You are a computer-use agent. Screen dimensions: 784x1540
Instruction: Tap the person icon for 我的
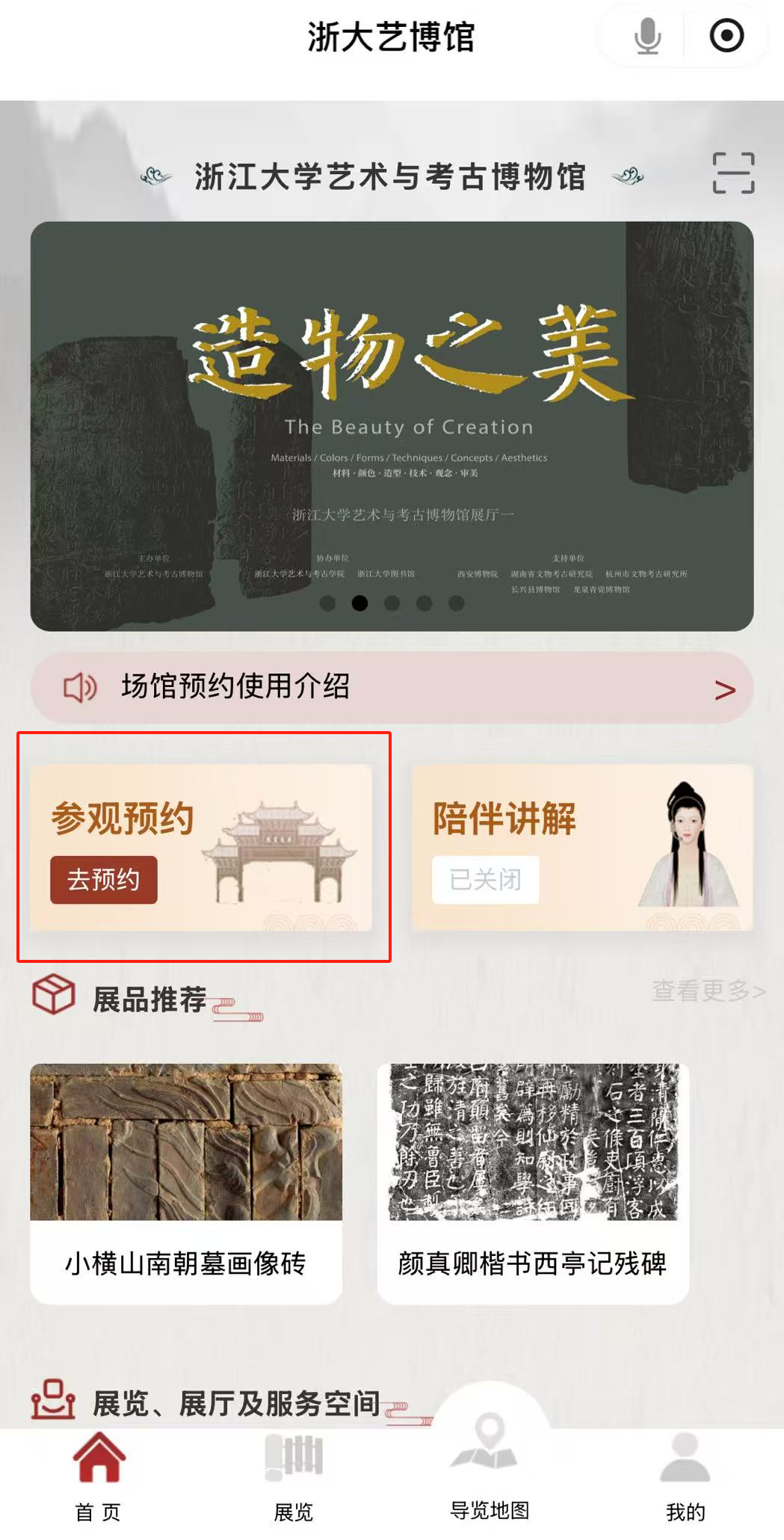click(685, 1456)
